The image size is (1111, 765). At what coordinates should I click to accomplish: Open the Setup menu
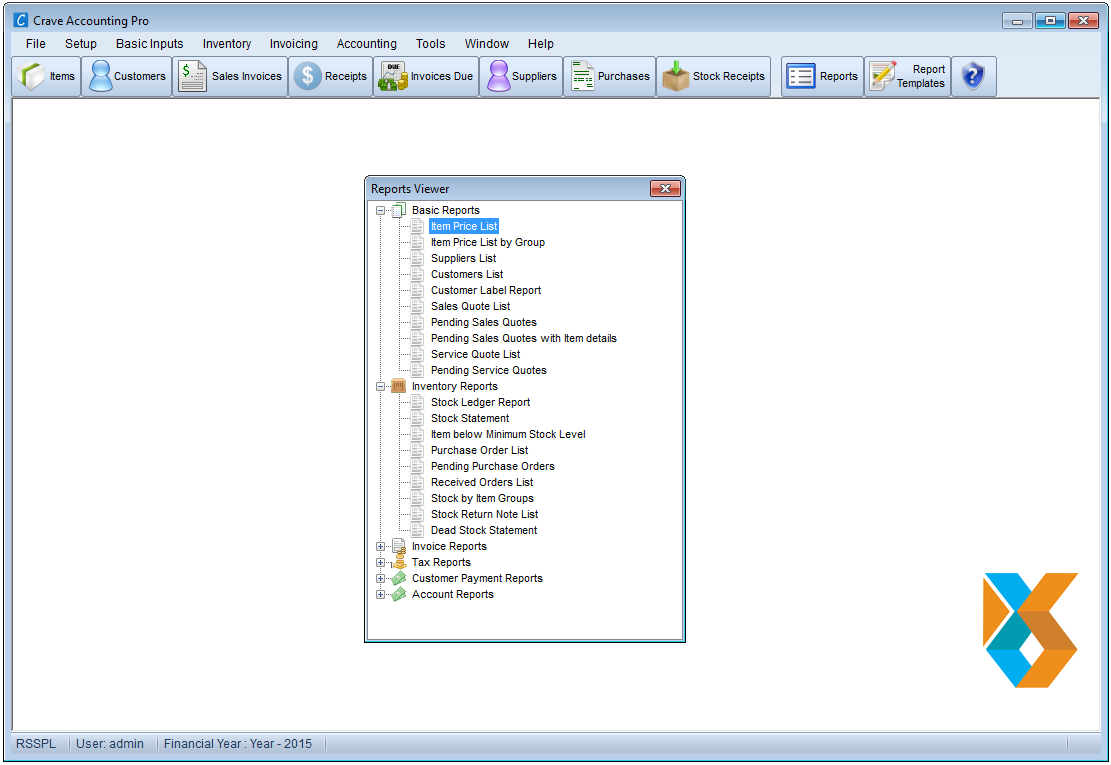(81, 44)
